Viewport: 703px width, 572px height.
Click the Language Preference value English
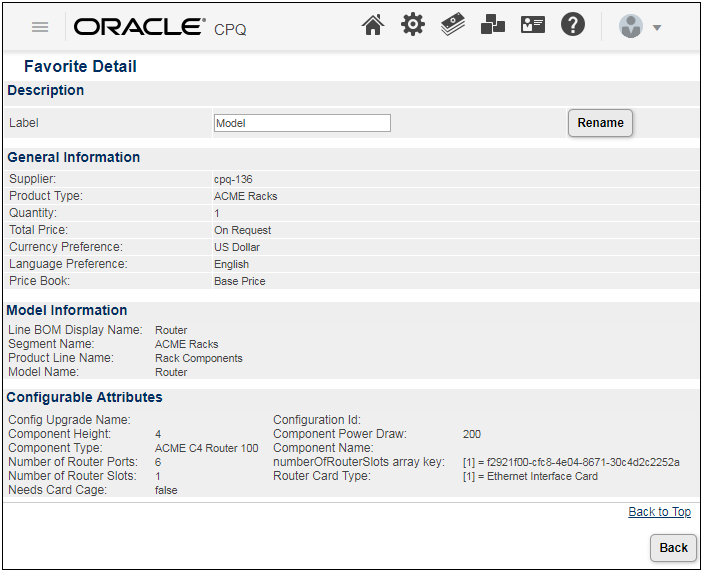point(231,264)
